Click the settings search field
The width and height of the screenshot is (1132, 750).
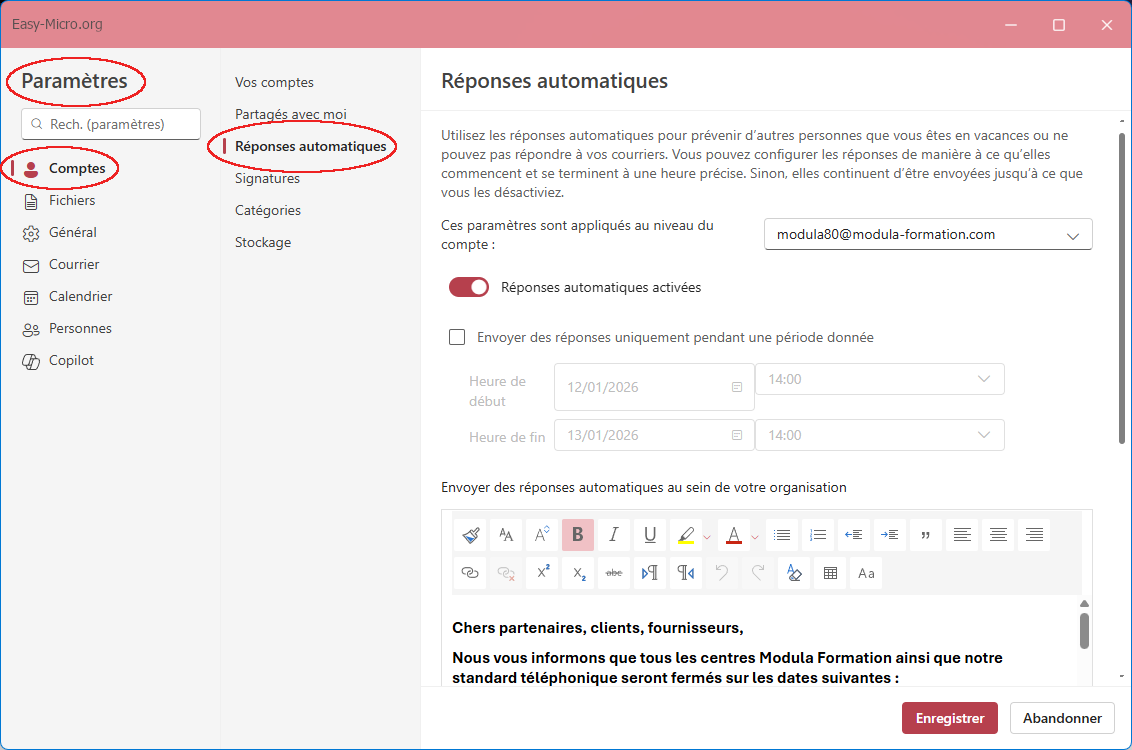111,124
